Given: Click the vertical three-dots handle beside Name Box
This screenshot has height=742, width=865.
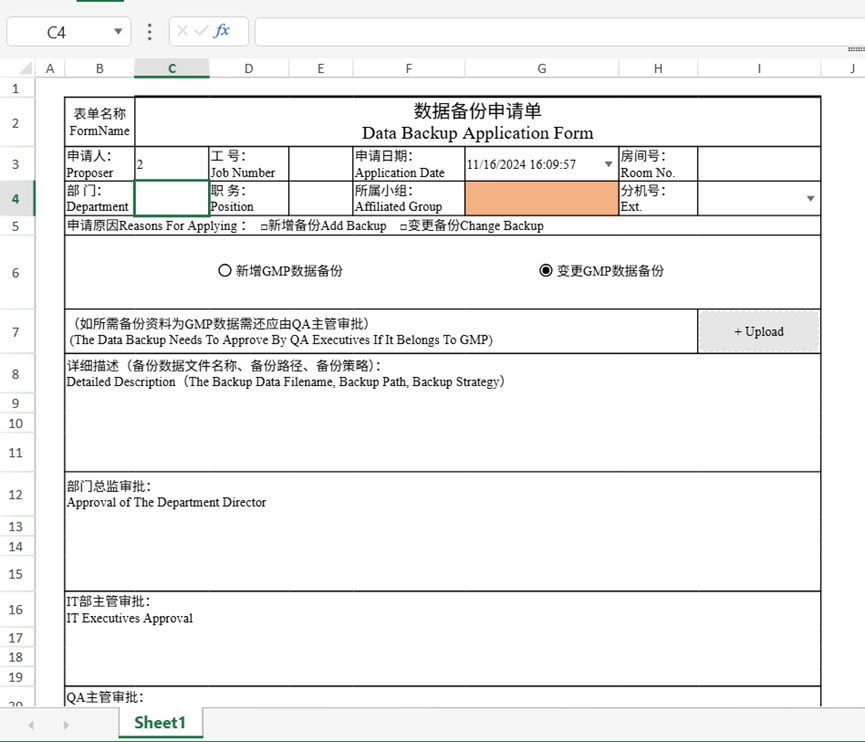Looking at the screenshot, I should click(x=150, y=32).
